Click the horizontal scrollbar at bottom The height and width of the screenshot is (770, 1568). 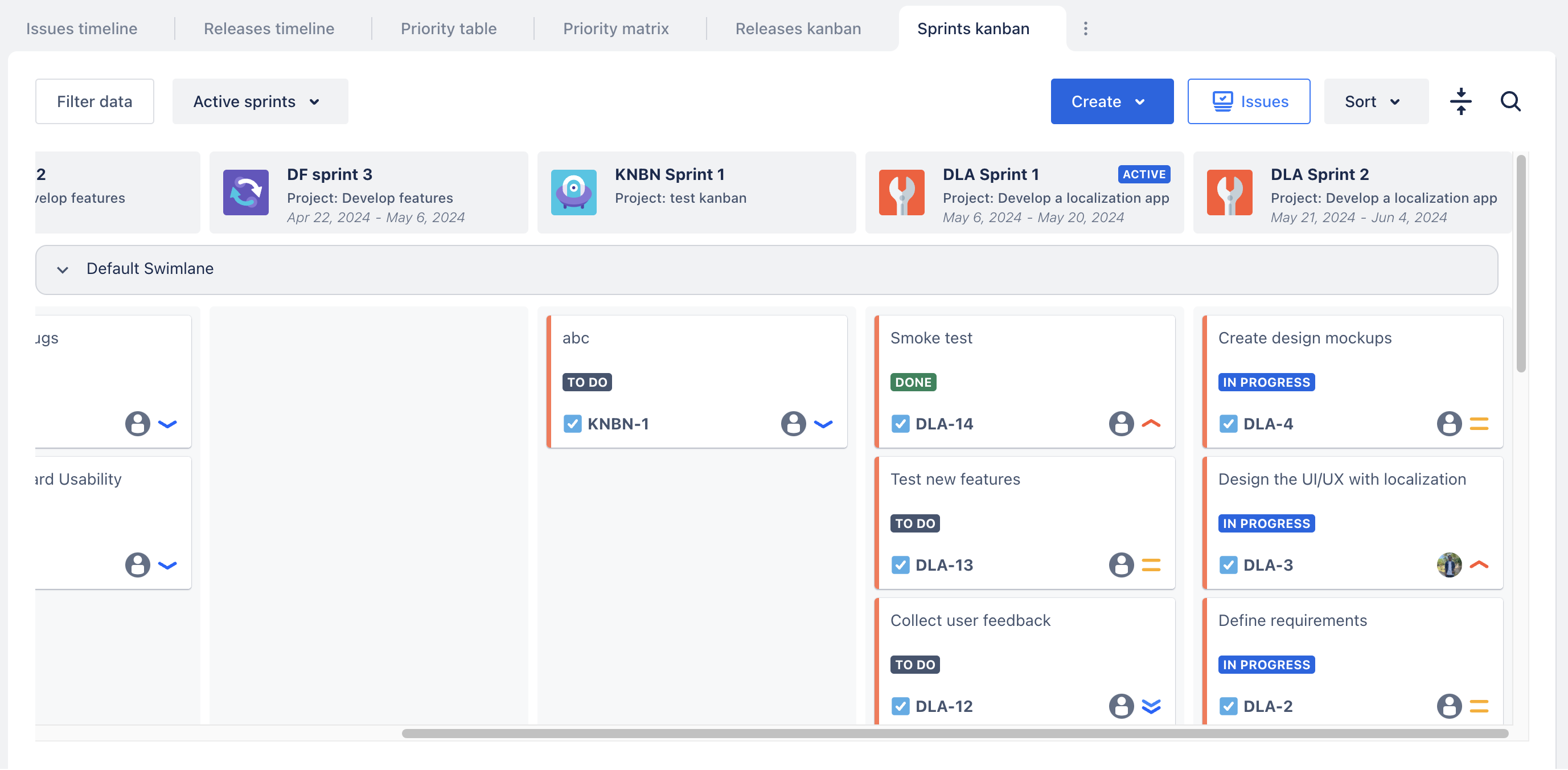954,734
